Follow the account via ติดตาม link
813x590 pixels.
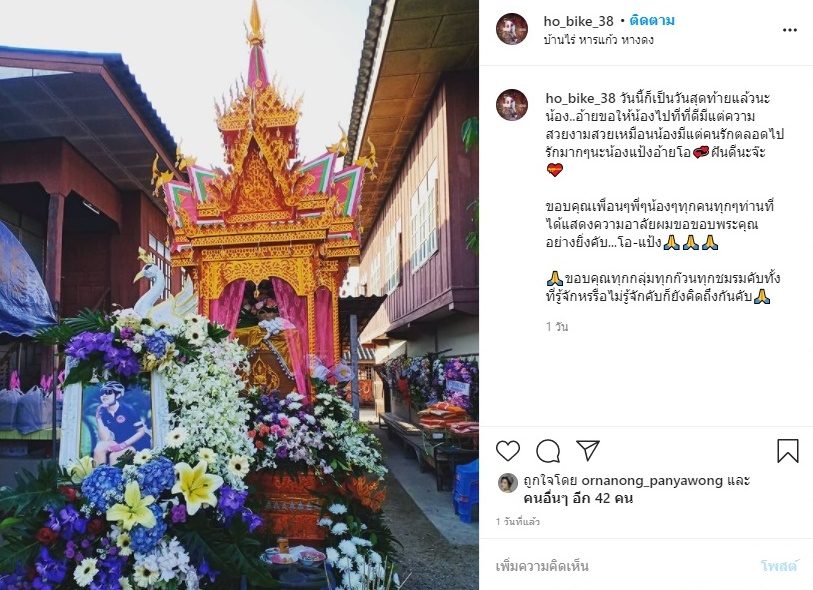point(652,21)
